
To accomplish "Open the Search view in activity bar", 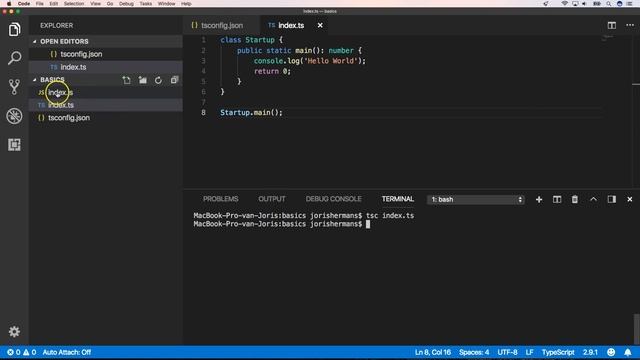I will 14,58.
